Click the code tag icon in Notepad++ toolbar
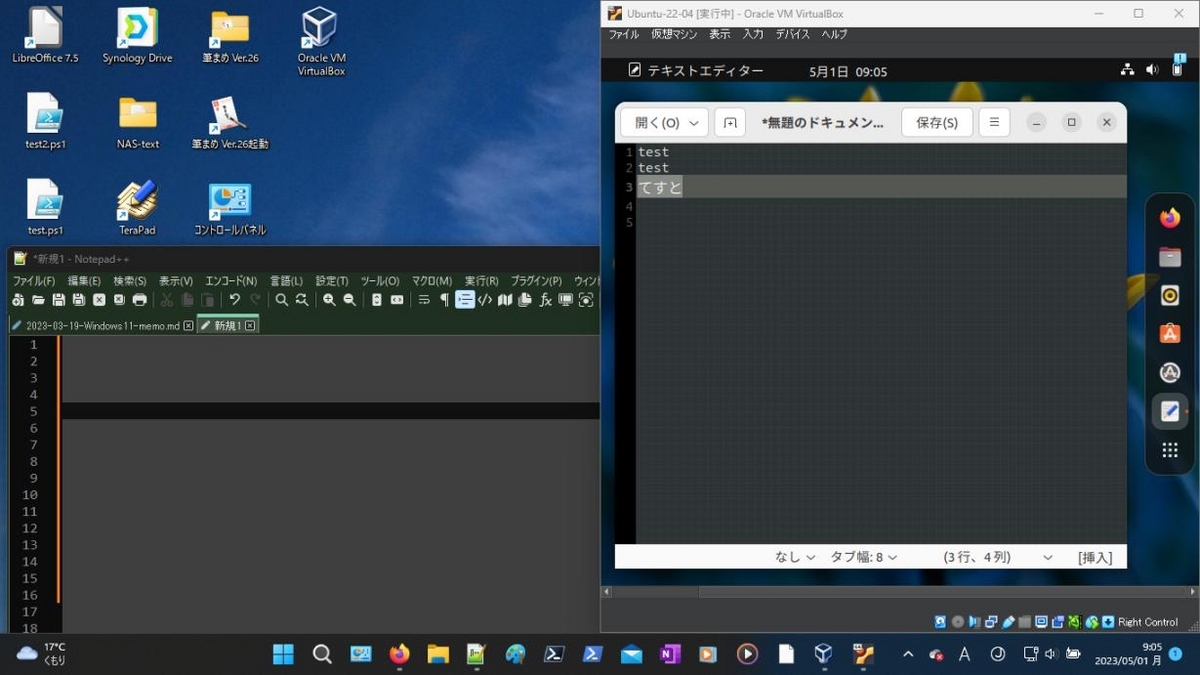 [485, 300]
